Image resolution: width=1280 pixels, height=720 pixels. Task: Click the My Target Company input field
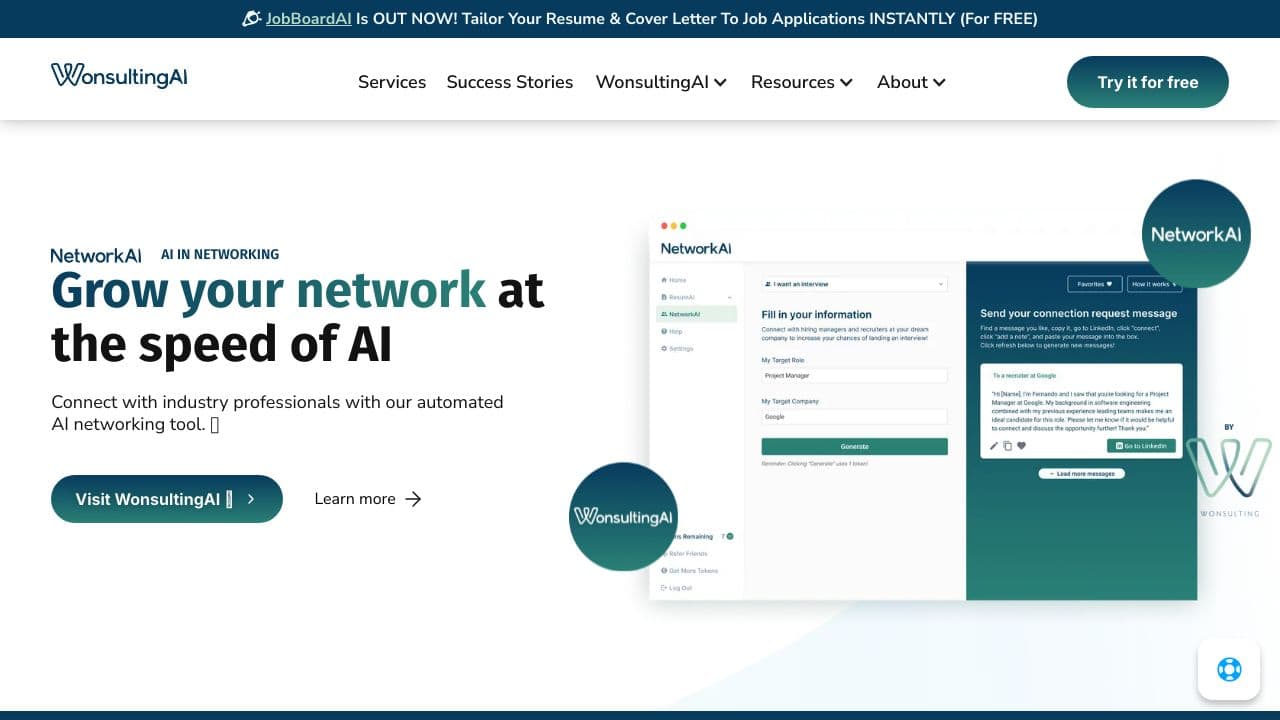854,417
